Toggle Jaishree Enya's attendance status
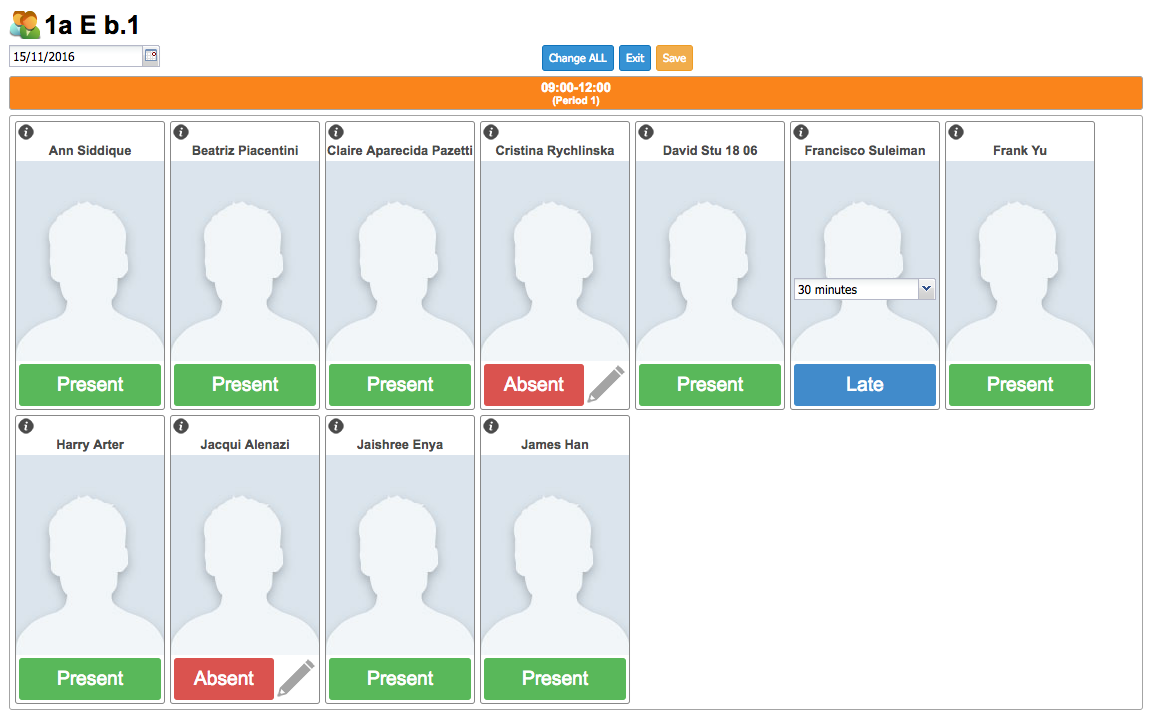The height and width of the screenshot is (727, 1150). (x=399, y=678)
